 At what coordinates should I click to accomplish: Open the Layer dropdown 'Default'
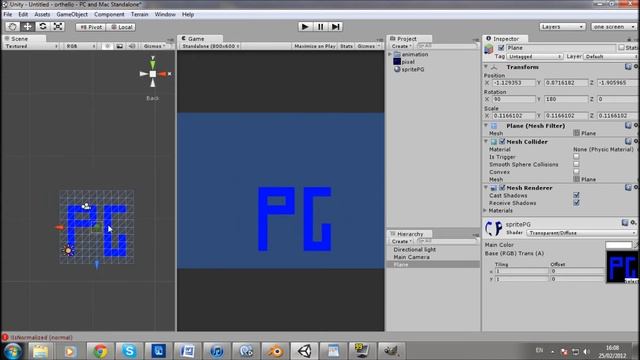(x=611, y=56)
